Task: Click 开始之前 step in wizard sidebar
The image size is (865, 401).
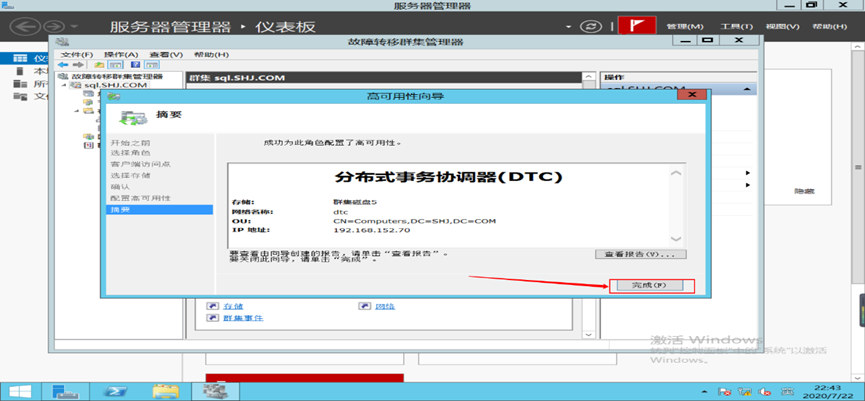Action: click(x=130, y=142)
